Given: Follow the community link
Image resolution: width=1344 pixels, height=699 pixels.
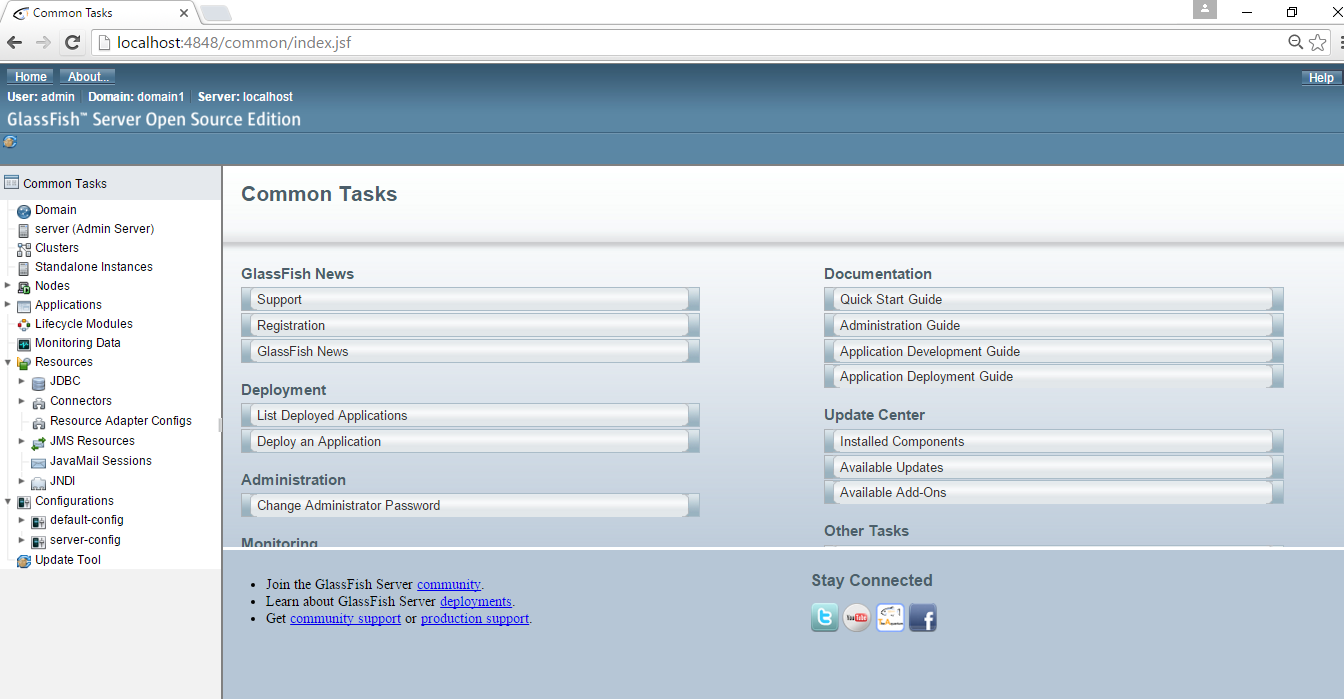Looking at the screenshot, I should [449, 585].
